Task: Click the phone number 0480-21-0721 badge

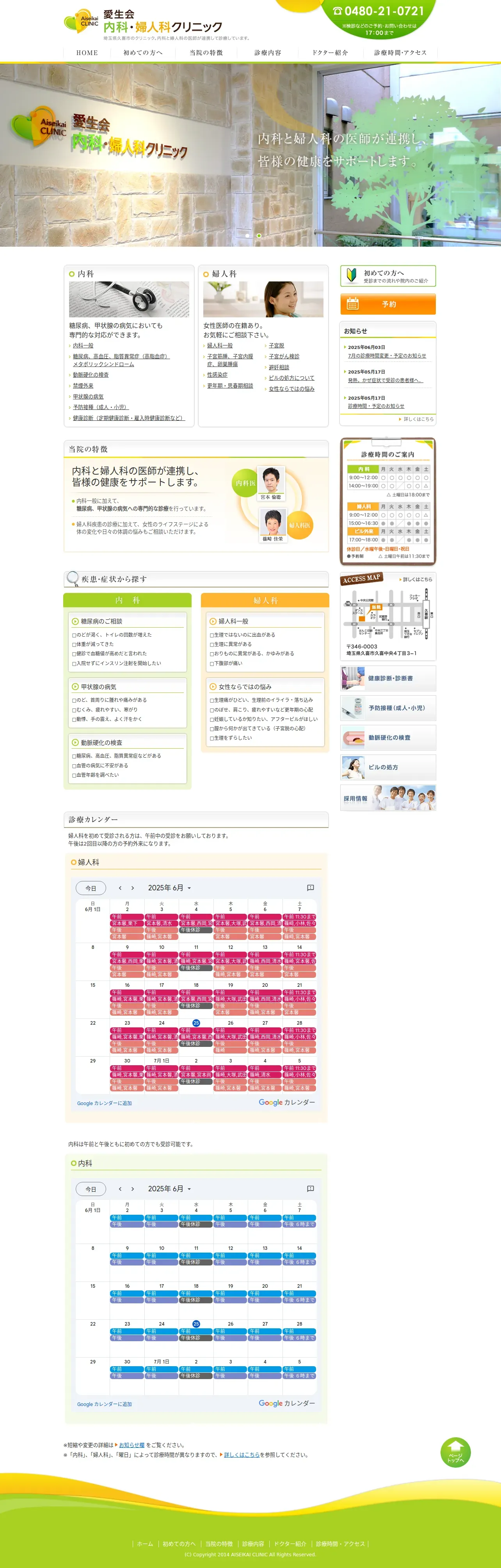Action: pyautogui.click(x=378, y=11)
